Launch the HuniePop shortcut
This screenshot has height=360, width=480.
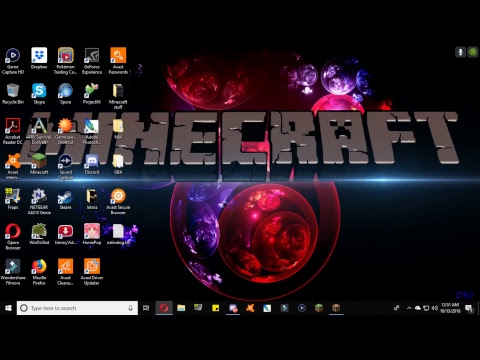[x=92, y=234]
